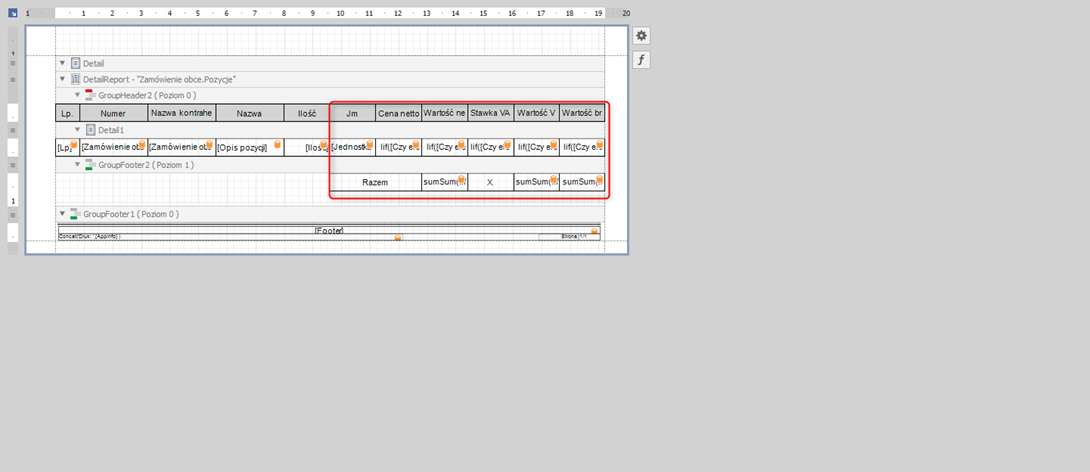The height and width of the screenshot is (472, 1090).
Task: Click the GroupFooter1 band icon
Action: 75,214
